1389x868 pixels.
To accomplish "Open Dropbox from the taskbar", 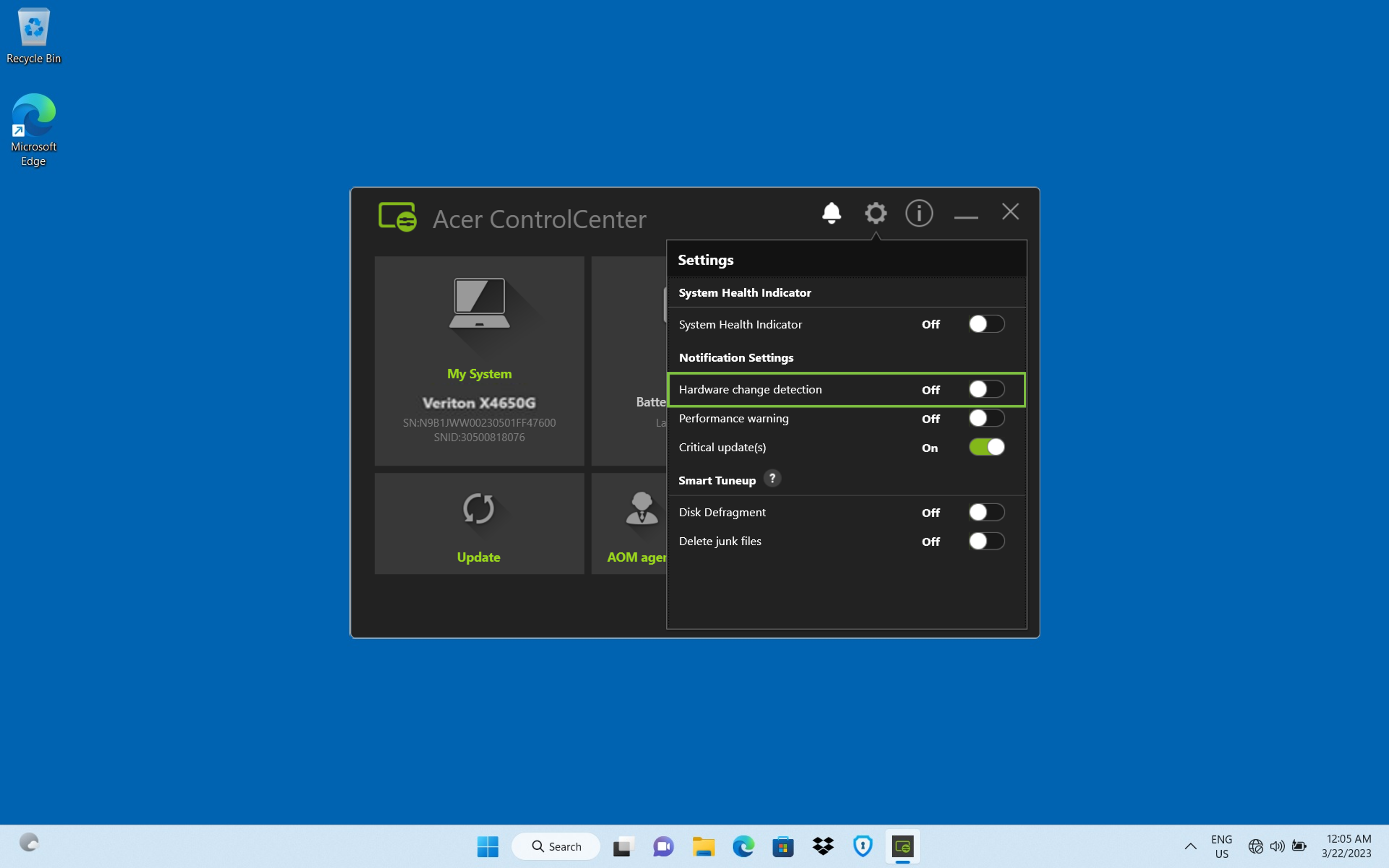I will coord(823,846).
